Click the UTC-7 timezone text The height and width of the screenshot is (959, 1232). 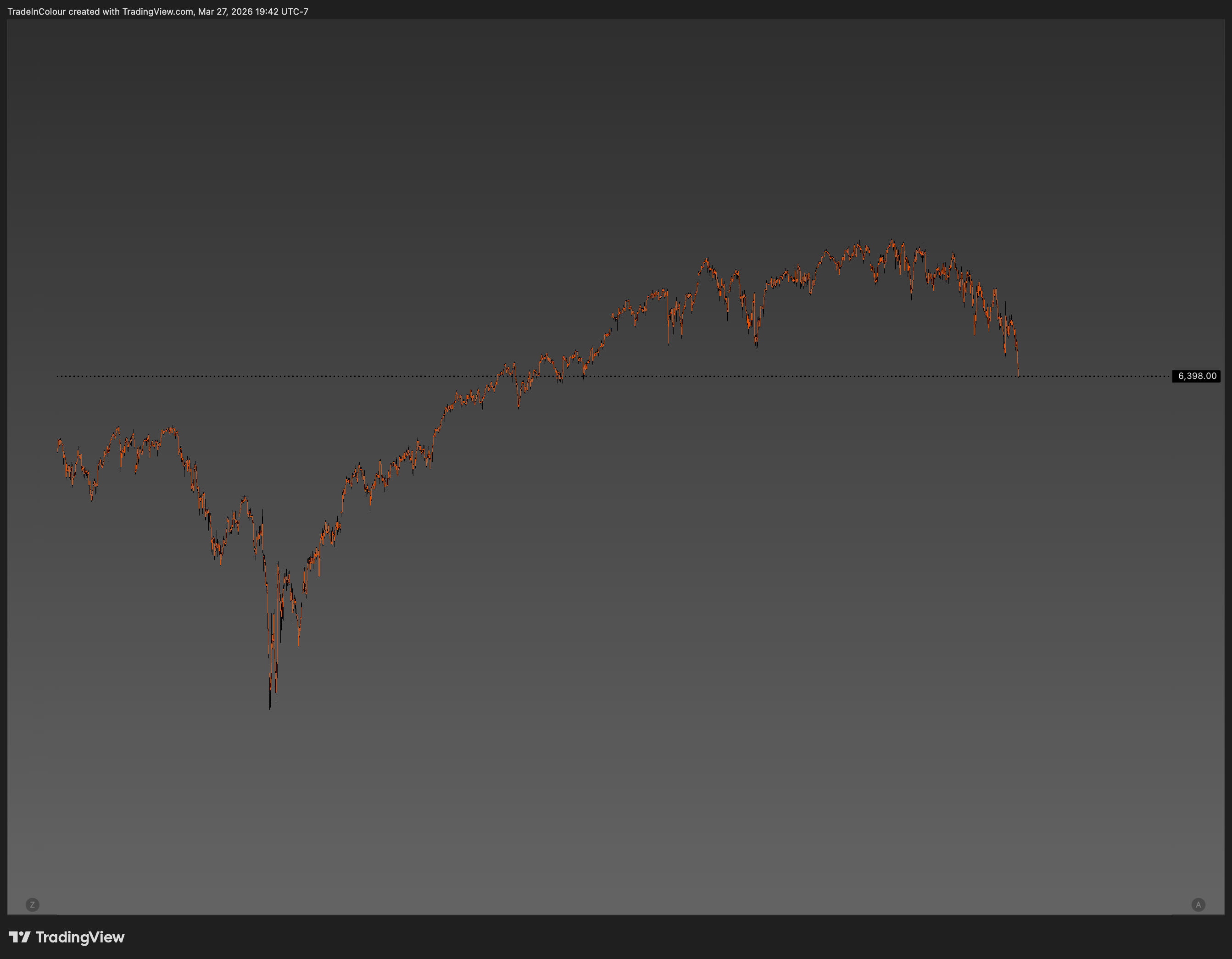295,11
